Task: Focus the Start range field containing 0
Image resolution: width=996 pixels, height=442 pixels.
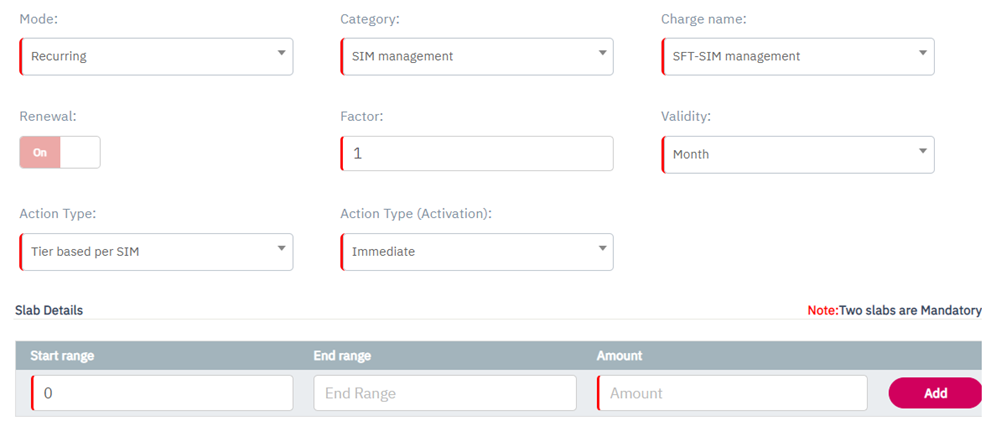Action: point(162,393)
